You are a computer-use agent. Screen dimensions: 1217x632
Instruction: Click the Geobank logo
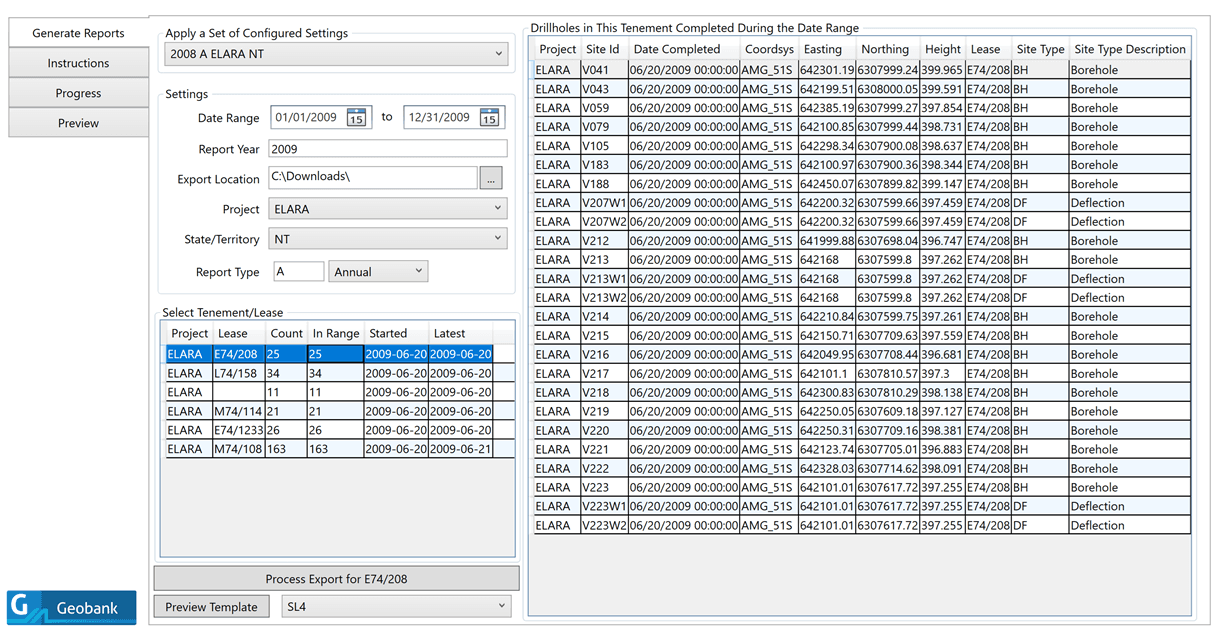[x=72, y=607]
